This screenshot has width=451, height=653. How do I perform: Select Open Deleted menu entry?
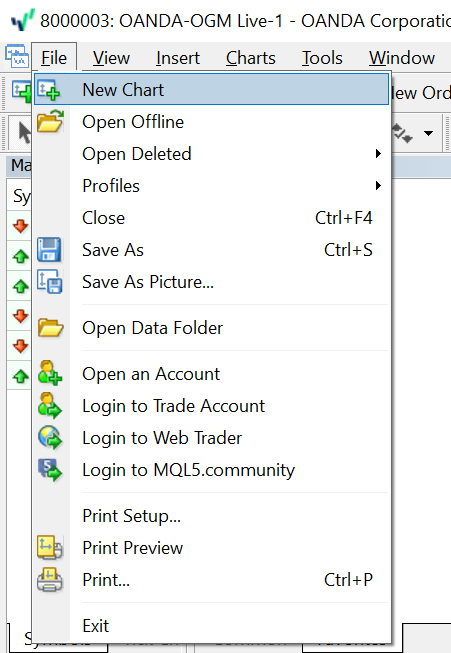point(212,154)
